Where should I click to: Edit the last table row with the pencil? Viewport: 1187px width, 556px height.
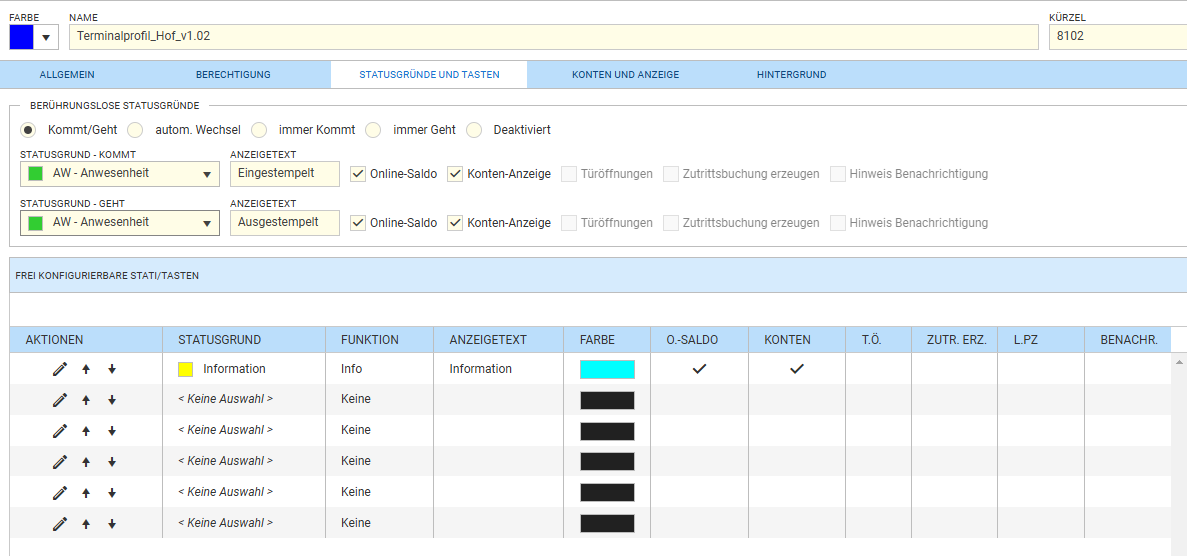(x=60, y=523)
